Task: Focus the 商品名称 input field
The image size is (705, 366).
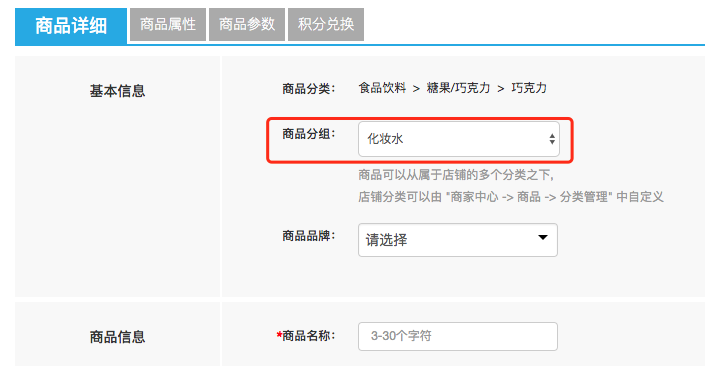Action: tap(458, 336)
